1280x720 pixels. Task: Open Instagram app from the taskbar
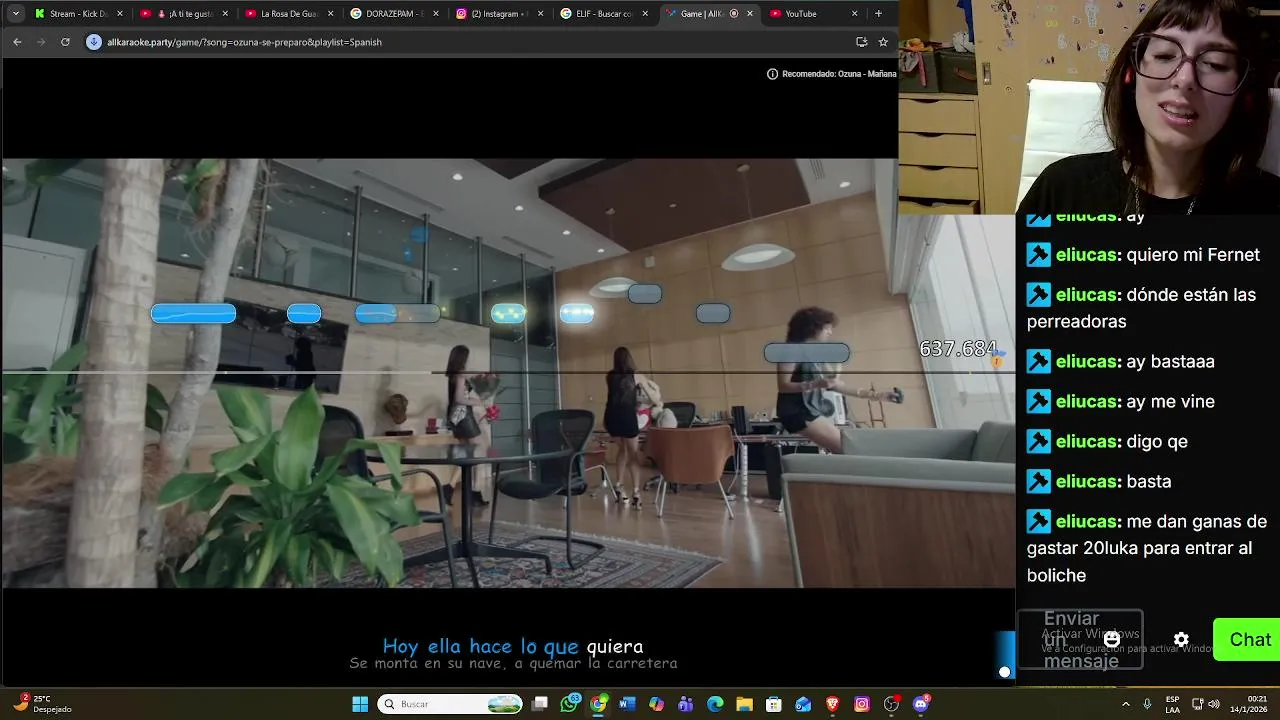862,704
